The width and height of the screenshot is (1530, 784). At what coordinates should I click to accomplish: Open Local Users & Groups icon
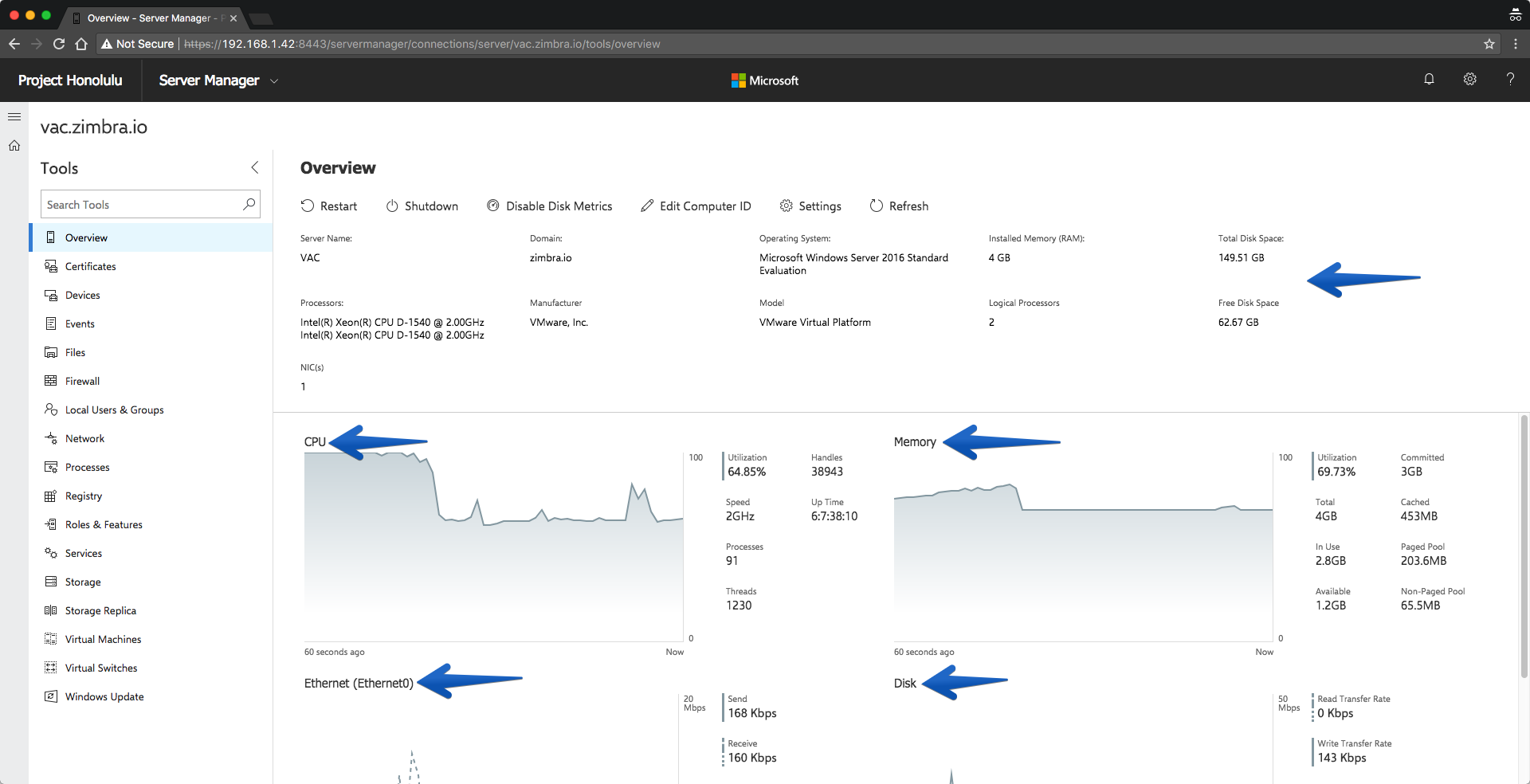coord(51,410)
